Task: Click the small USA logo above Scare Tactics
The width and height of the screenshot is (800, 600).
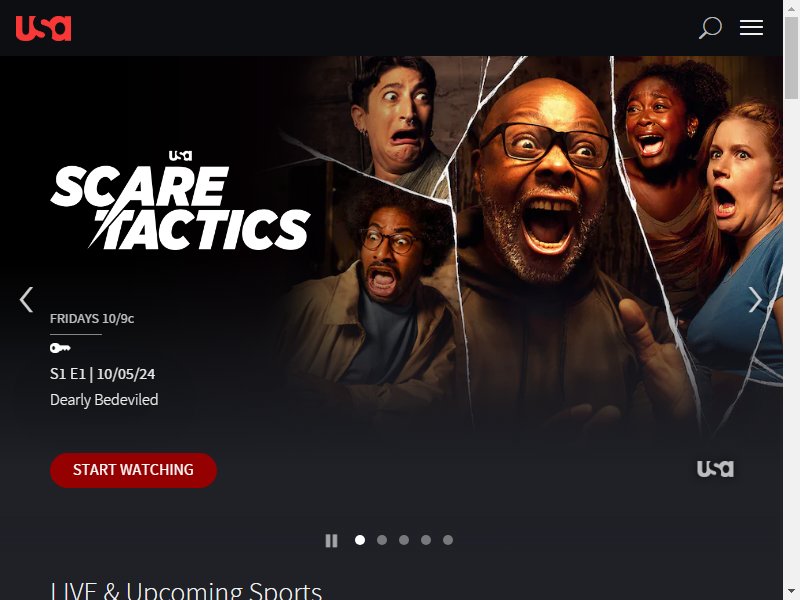Action: pyautogui.click(x=180, y=155)
